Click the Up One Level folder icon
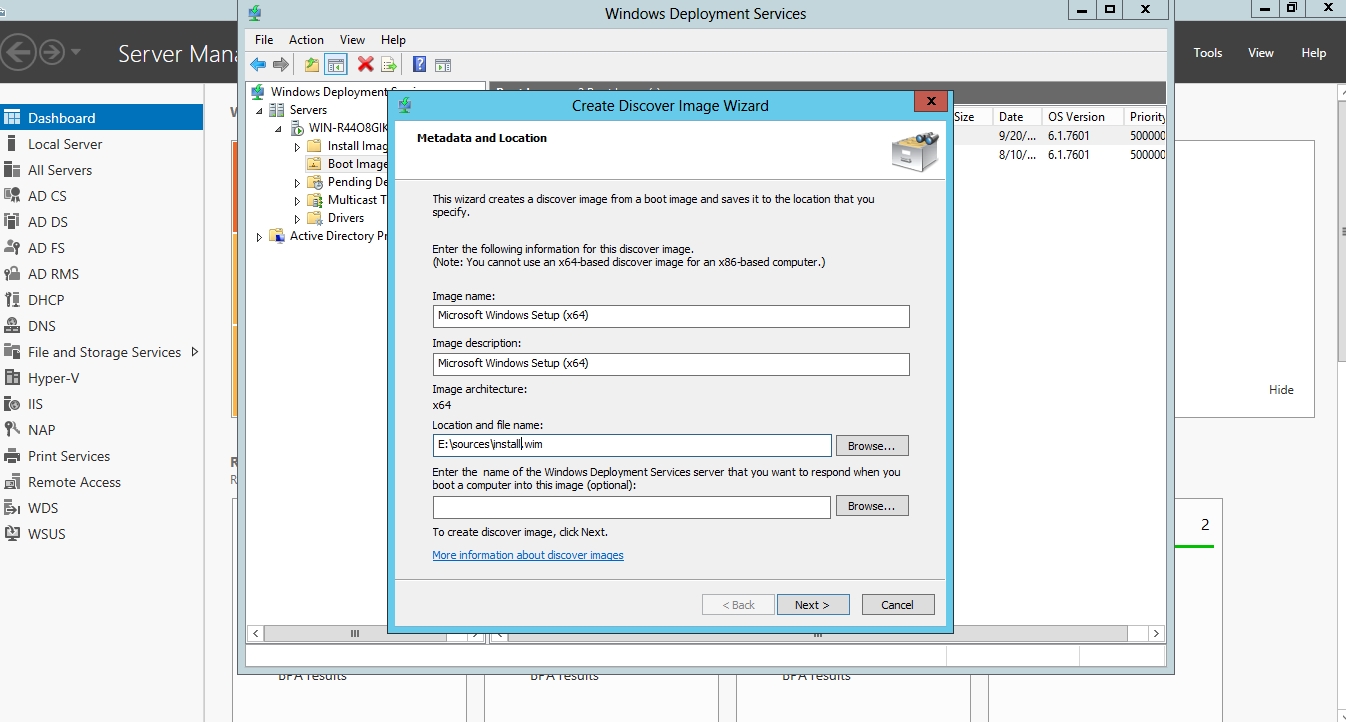 click(312, 65)
